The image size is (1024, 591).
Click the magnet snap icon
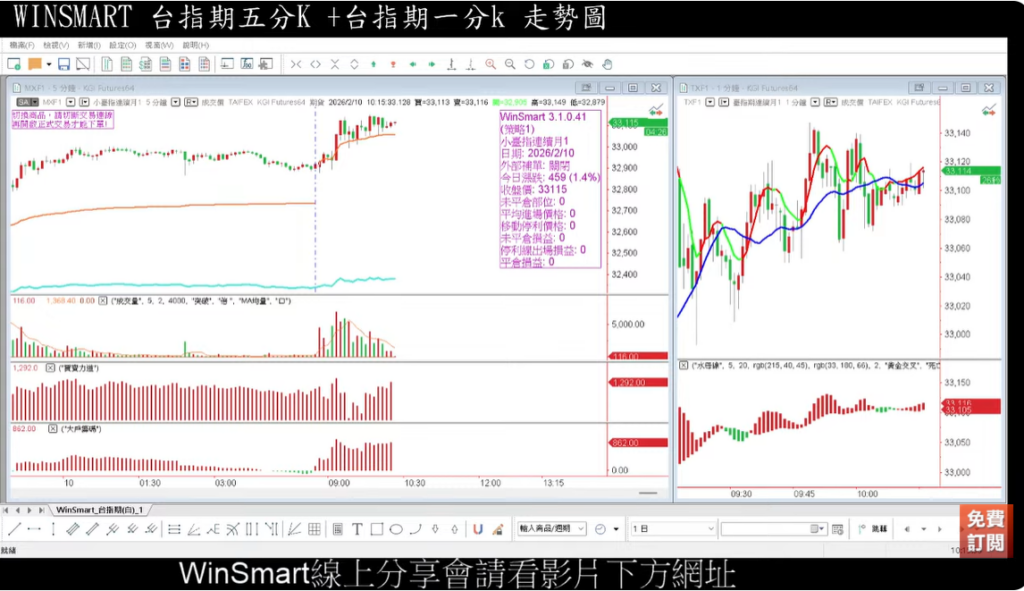point(478,529)
